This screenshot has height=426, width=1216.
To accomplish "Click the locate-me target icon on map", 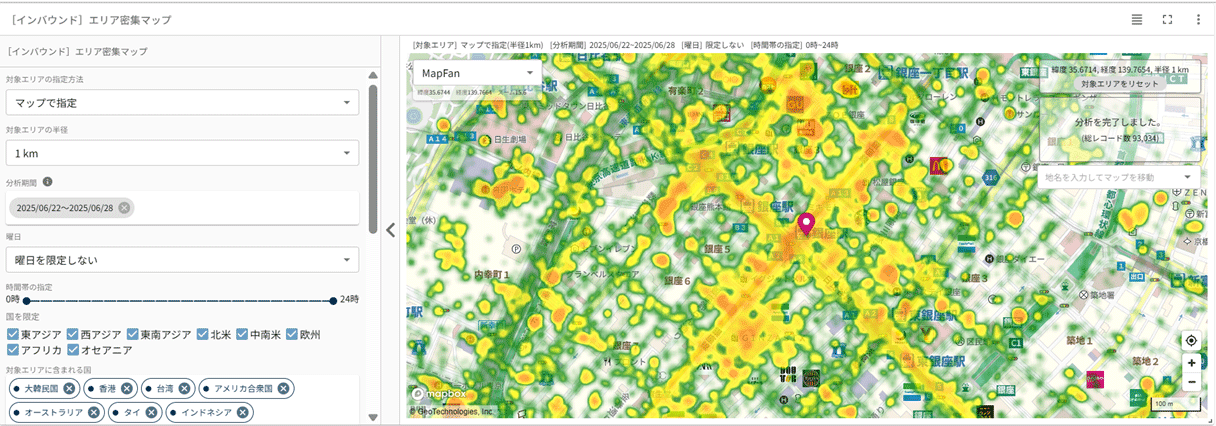I will tap(1191, 341).
